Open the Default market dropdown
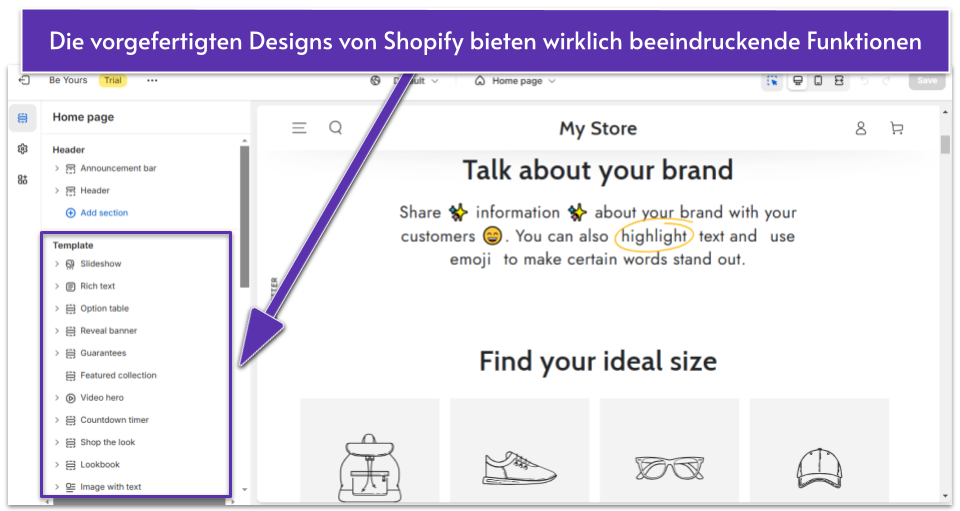This screenshot has height=511, width=960. (418, 81)
